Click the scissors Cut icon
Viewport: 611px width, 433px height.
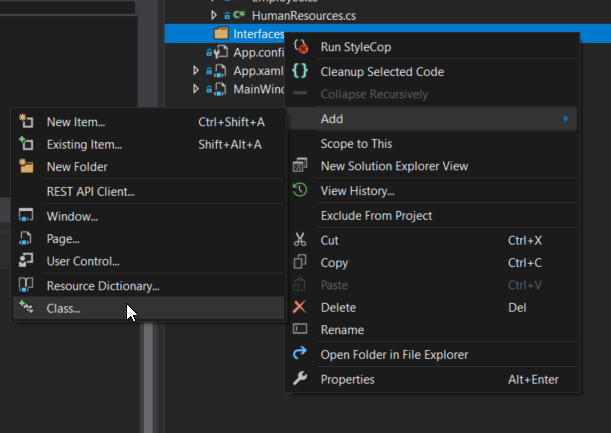pos(300,240)
